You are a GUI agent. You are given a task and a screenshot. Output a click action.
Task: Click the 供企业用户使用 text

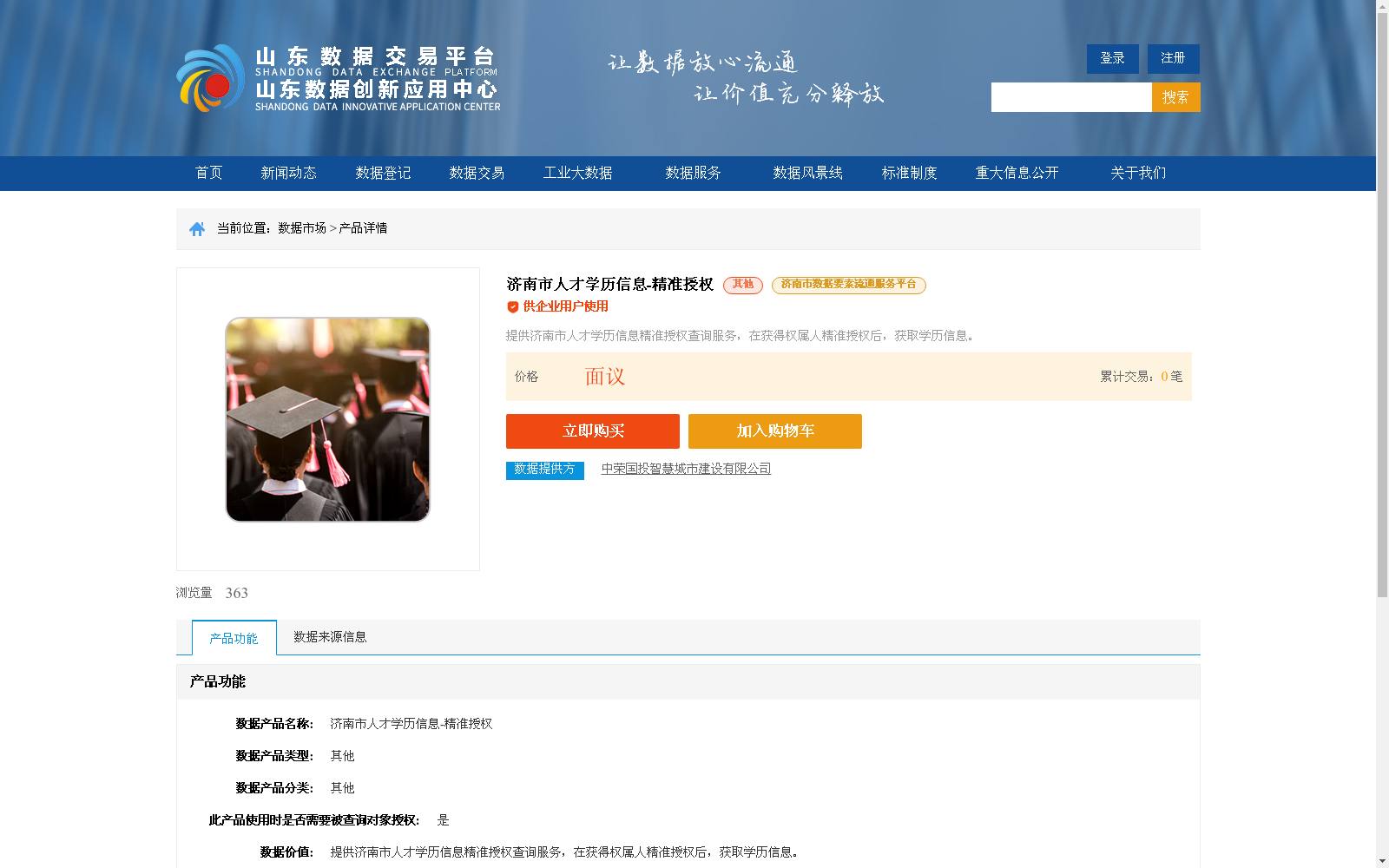coord(566,306)
